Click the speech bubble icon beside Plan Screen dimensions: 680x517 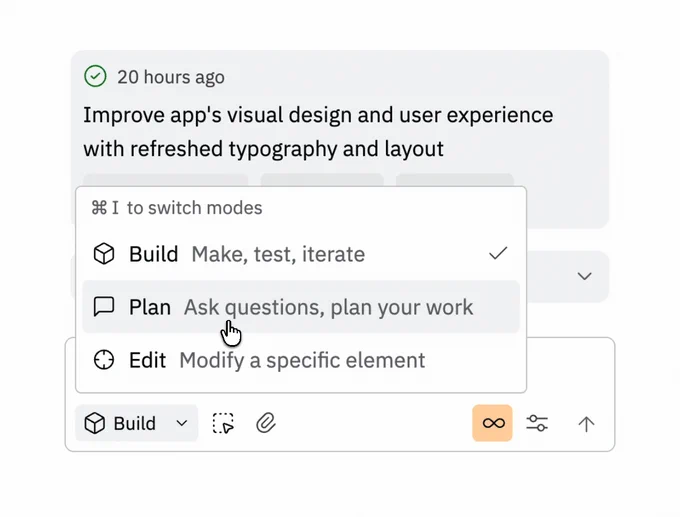[104, 307]
